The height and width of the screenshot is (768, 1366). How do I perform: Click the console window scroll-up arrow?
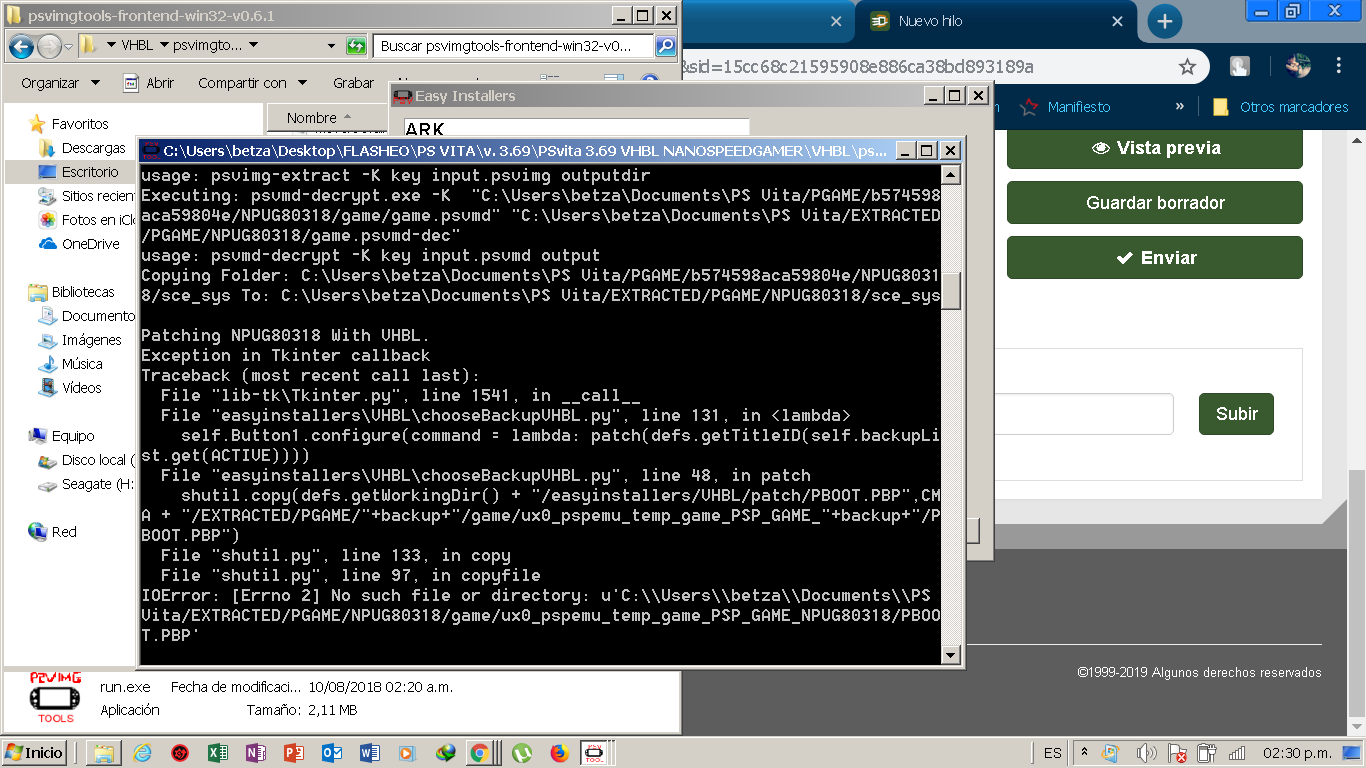[x=952, y=175]
